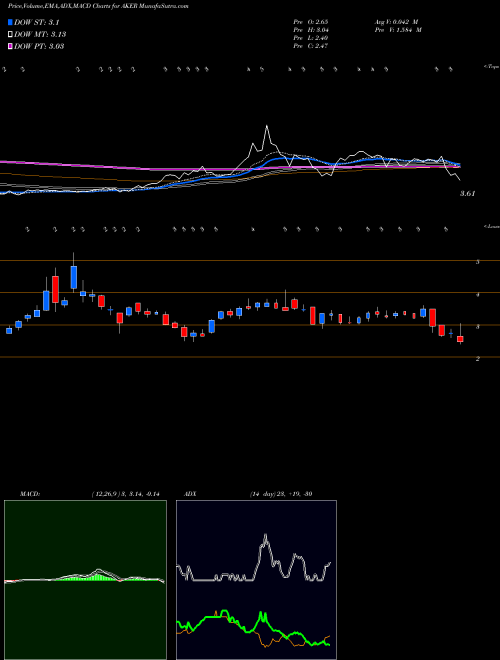Click the blue DOW ST legend swatch
500x660 pixels.
coord(10,23)
